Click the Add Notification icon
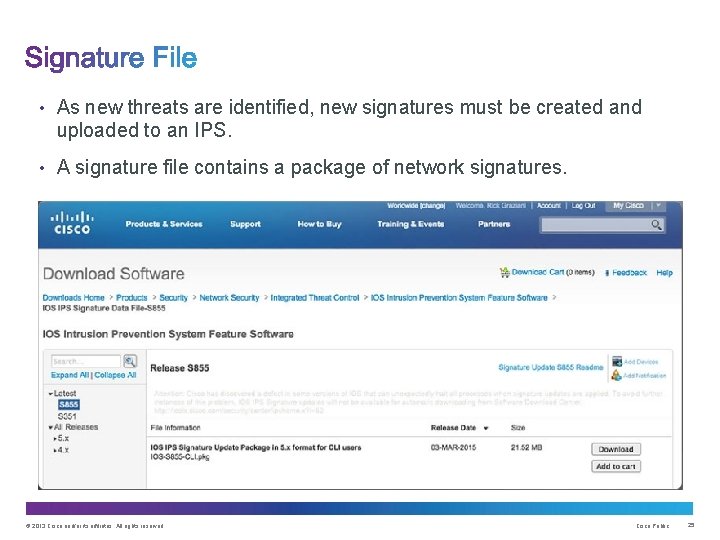This screenshot has width=720, height=540. (x=616, y=375)
